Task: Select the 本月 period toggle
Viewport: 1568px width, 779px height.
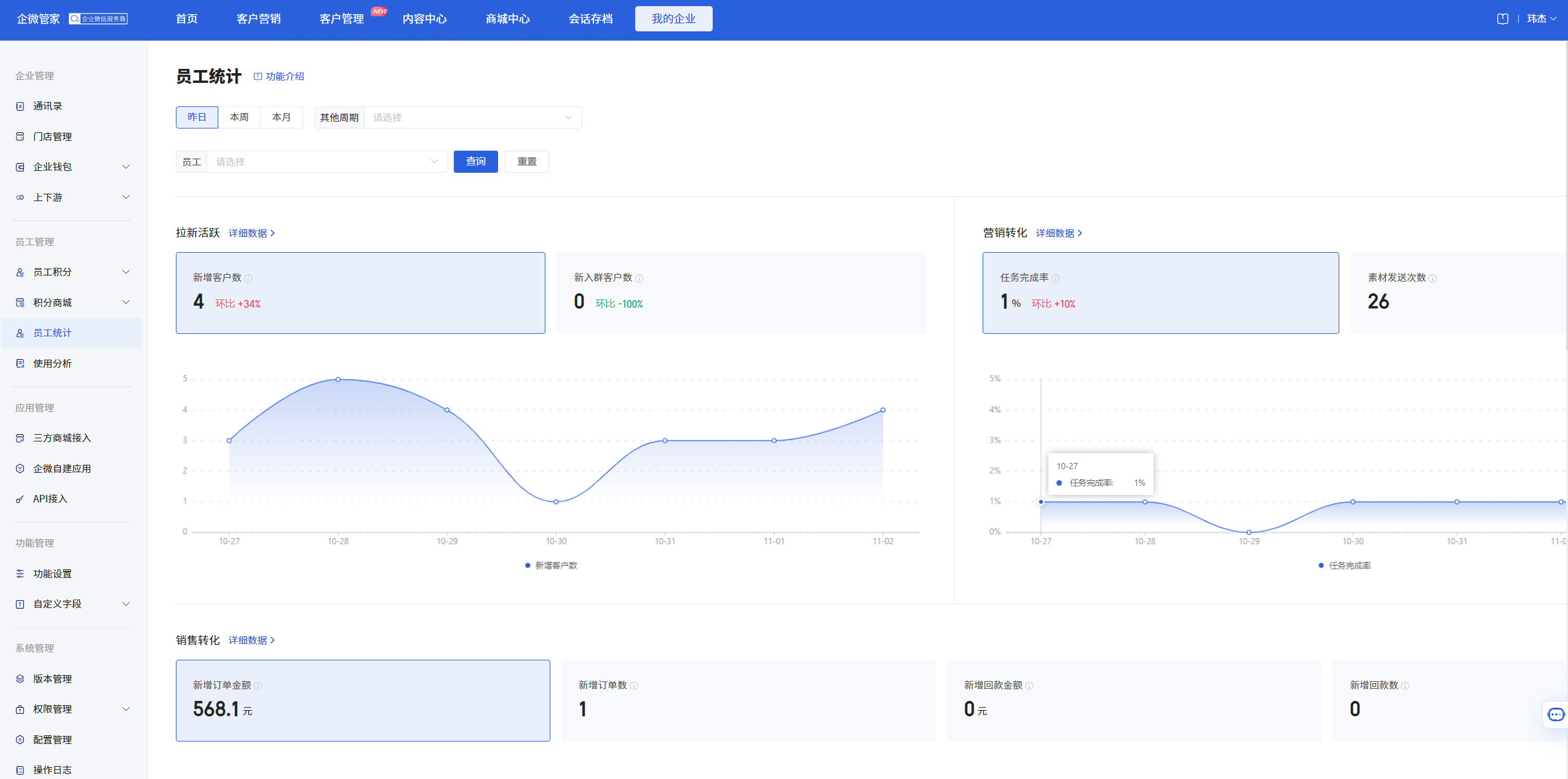Action: 281,117
